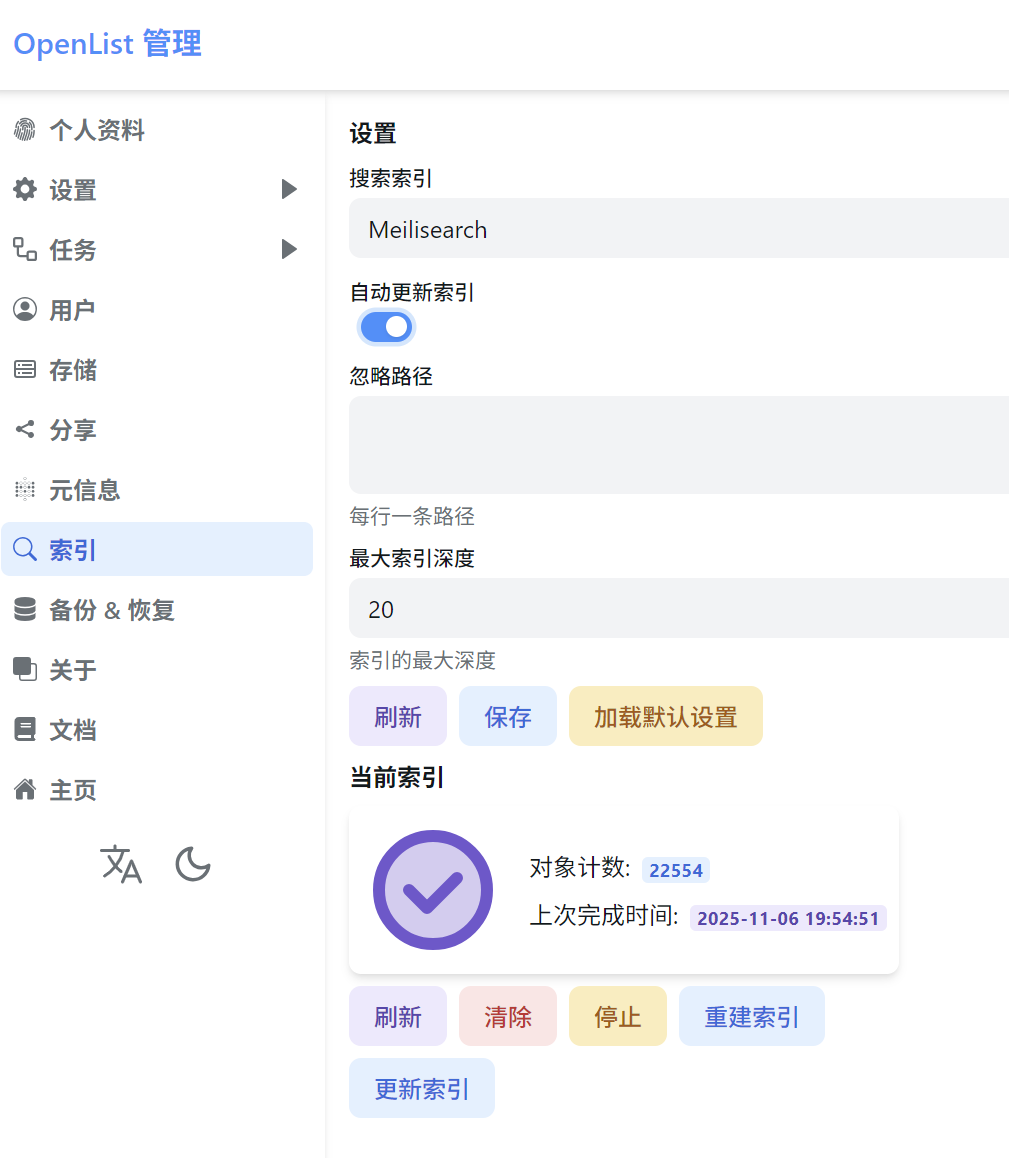Focus the 最大索引深度 input field
This screenshot has height=1158, width=1009.
pyautogui.click(x=678, y=608)
